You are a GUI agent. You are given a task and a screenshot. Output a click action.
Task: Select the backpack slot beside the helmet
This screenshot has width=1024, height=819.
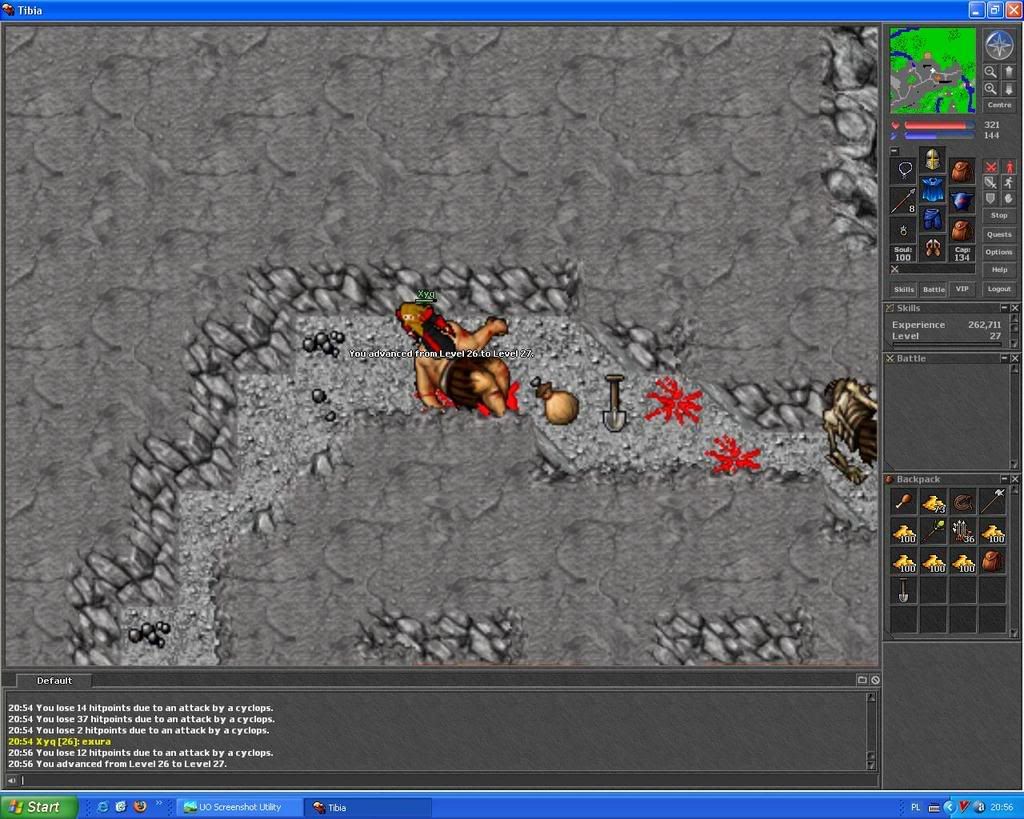tap(961, 170)
